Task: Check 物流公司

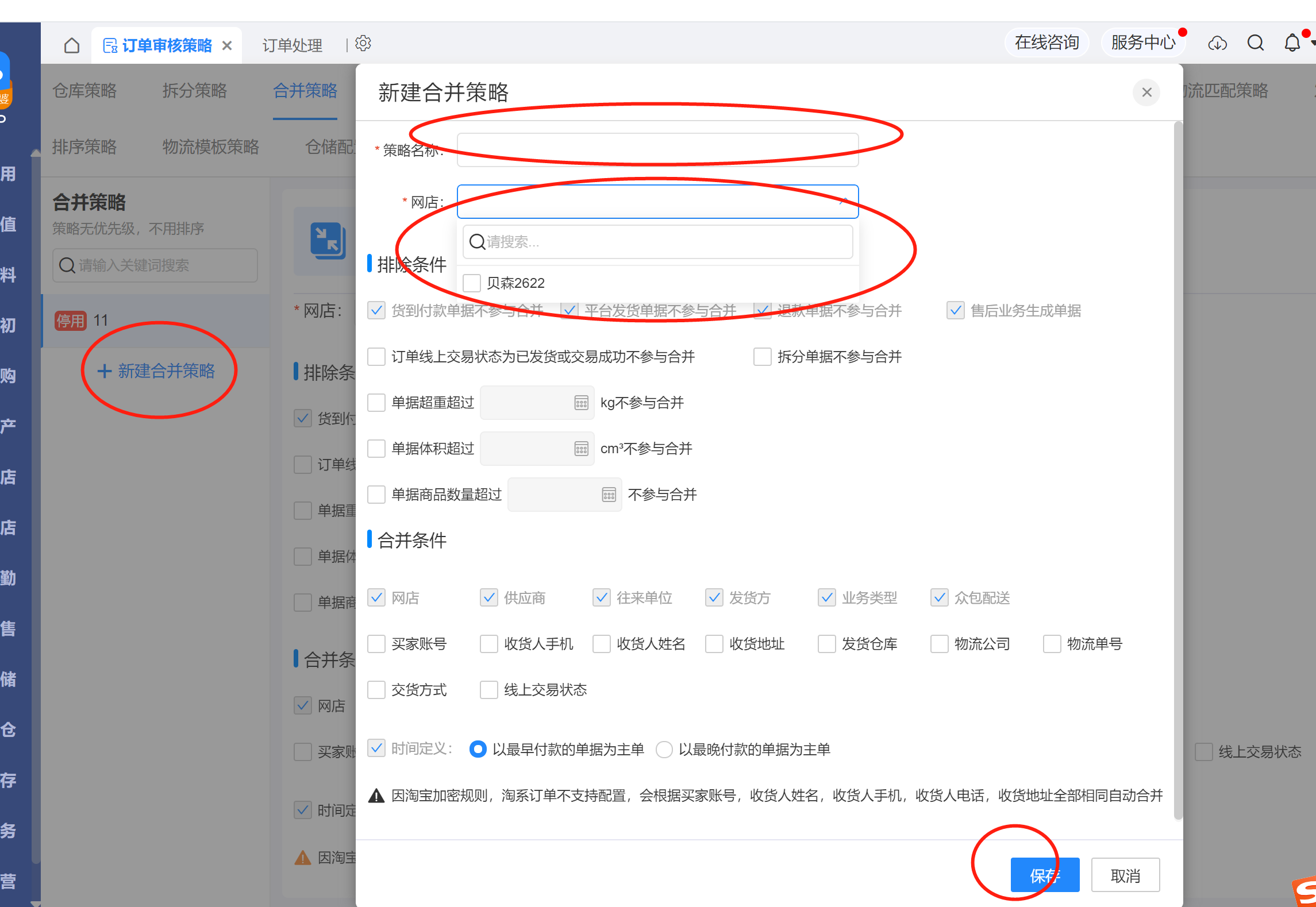Action: (x=940, y=644)
